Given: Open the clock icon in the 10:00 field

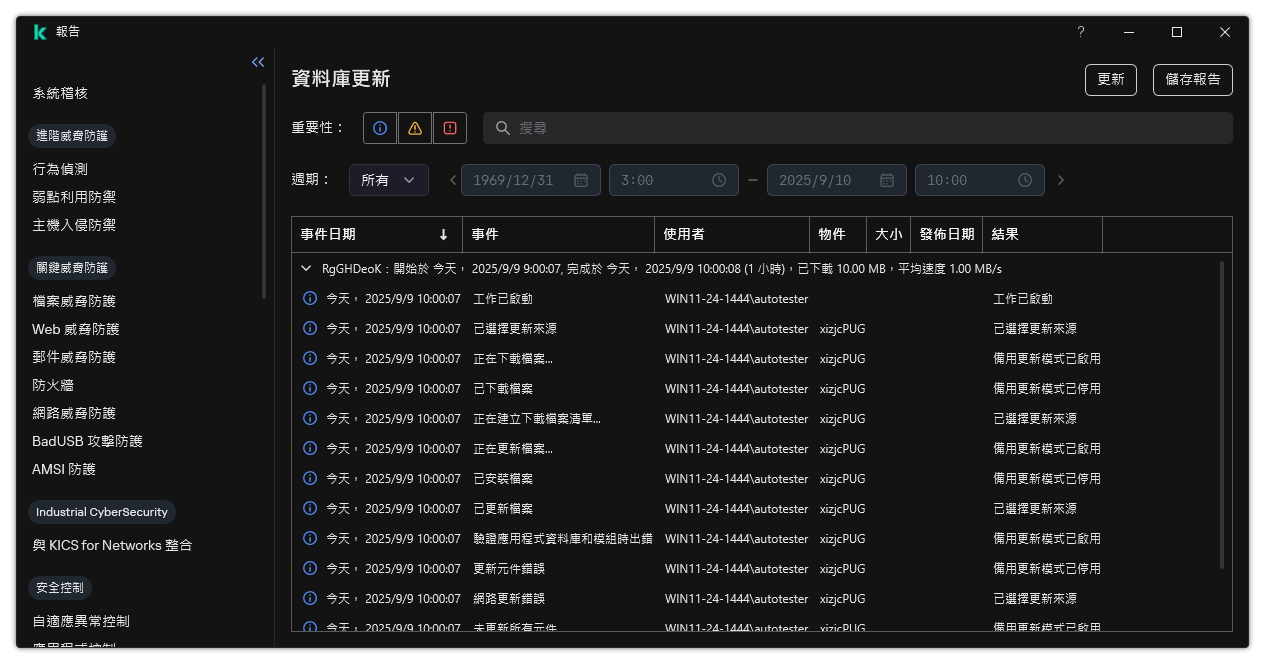Looking at the screenshot, I should 1024,180.
